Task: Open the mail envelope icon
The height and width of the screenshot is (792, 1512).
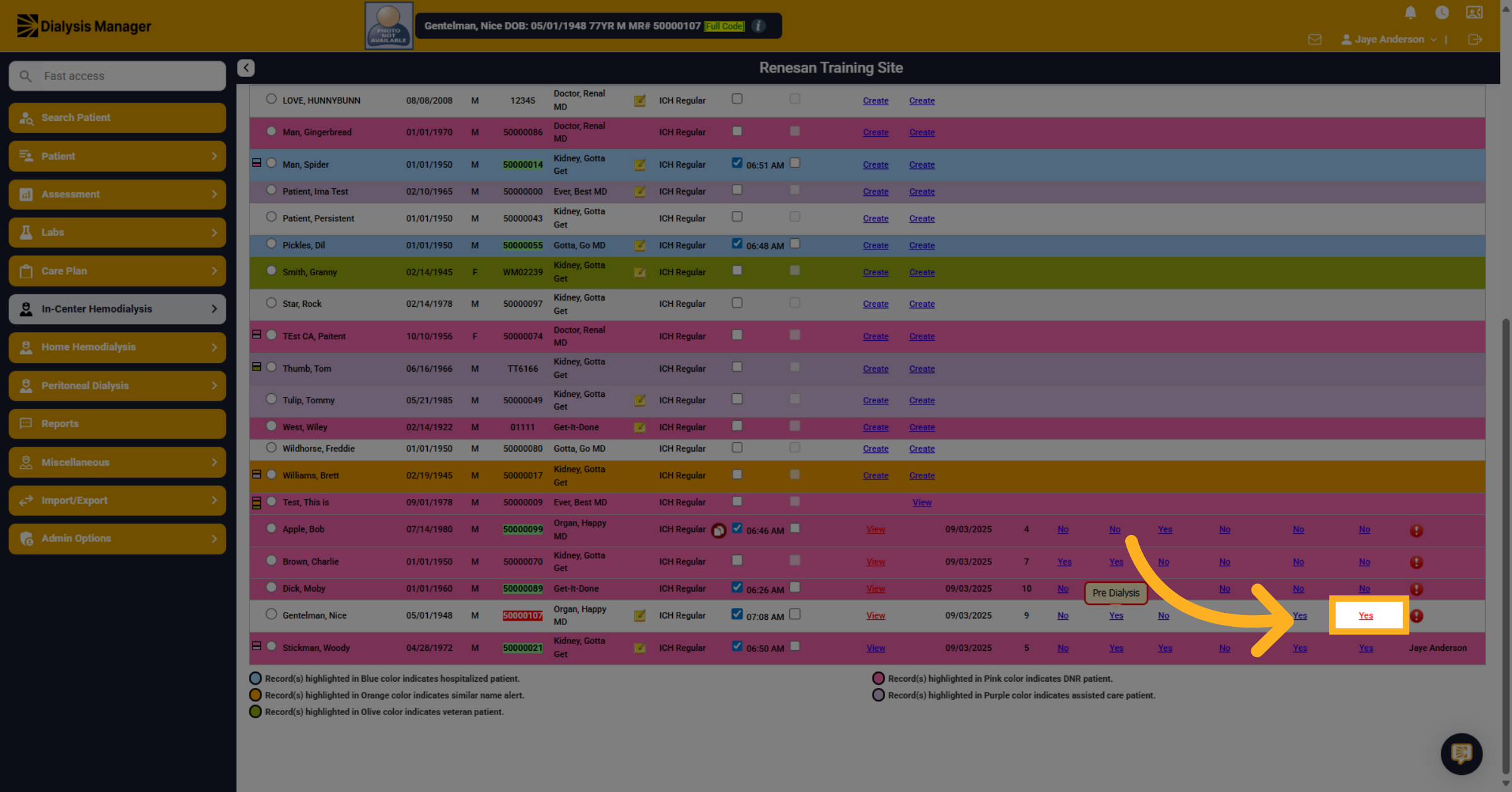Action: coord(1315,40)
